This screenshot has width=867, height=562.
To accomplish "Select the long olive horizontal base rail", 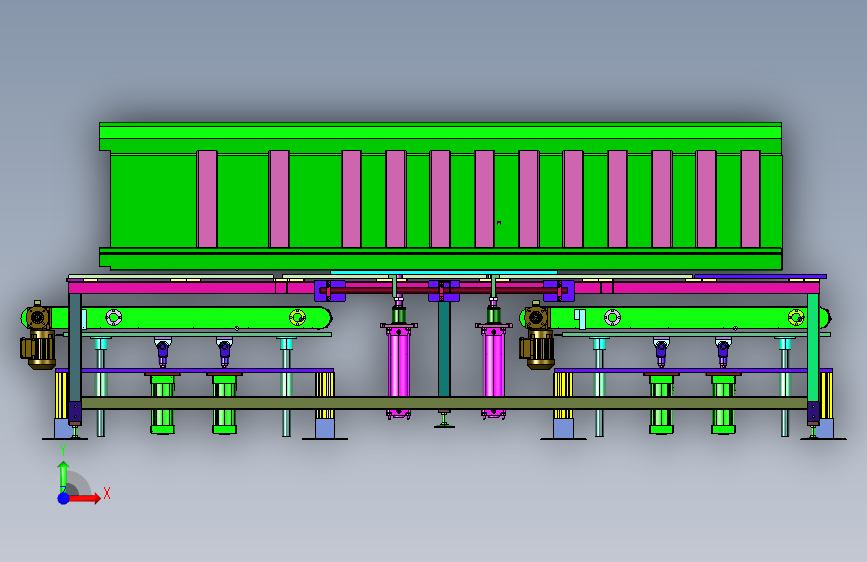I will [444, 403].
